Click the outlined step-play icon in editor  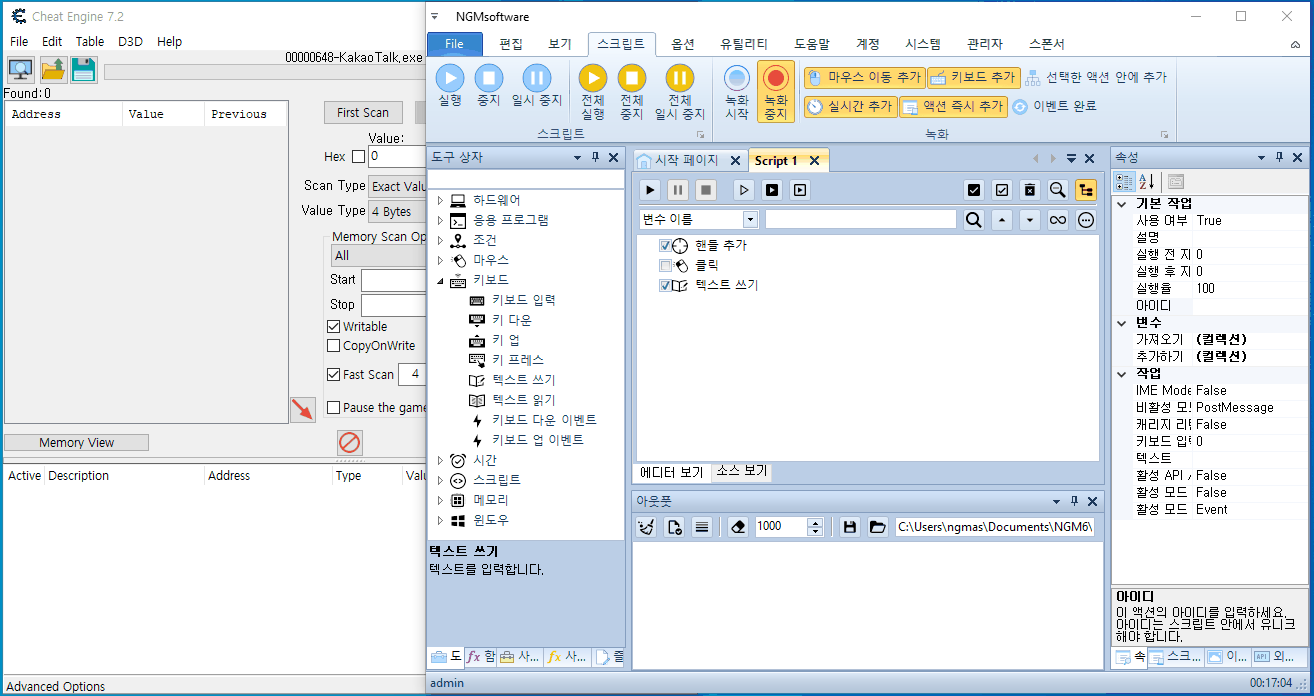[x=743, y=190]
